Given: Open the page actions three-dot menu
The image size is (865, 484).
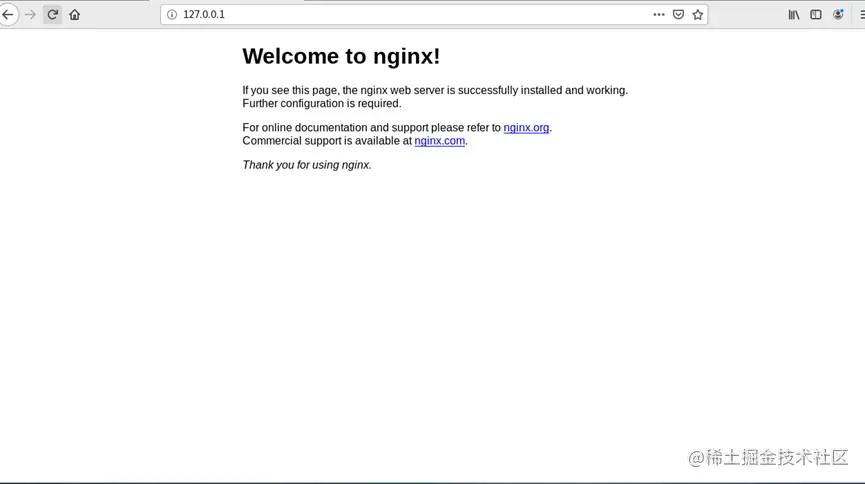Looking at the screenshot, I should [659, 14].
